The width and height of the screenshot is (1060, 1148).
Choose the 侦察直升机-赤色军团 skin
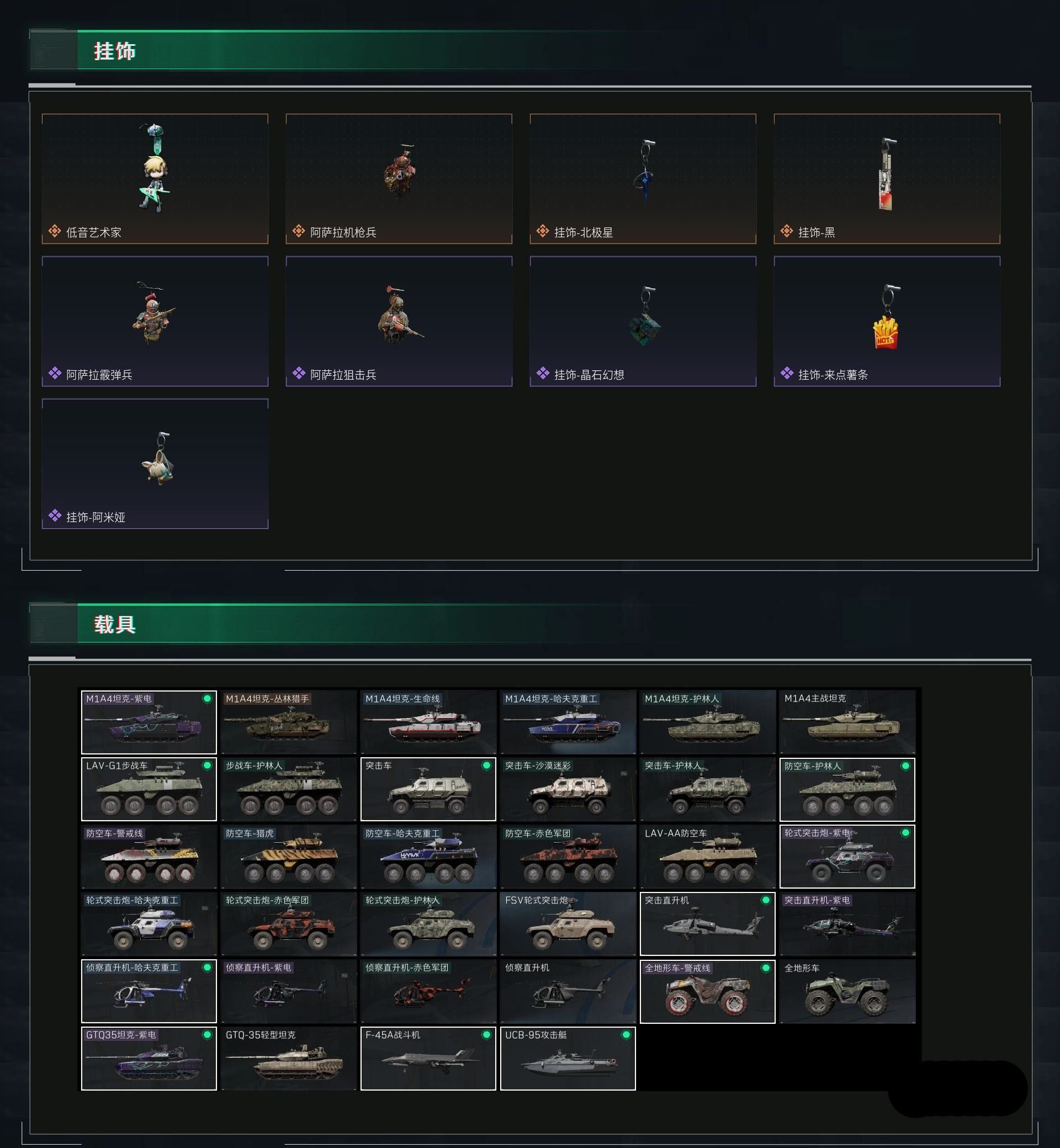[x=428, y=991]
